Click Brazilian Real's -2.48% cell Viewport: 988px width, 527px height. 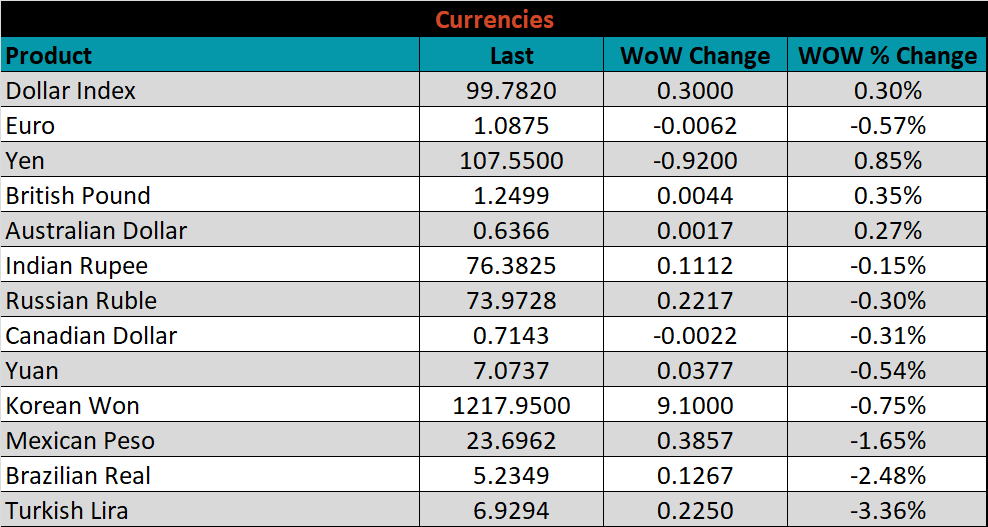[x=887, y=476]
